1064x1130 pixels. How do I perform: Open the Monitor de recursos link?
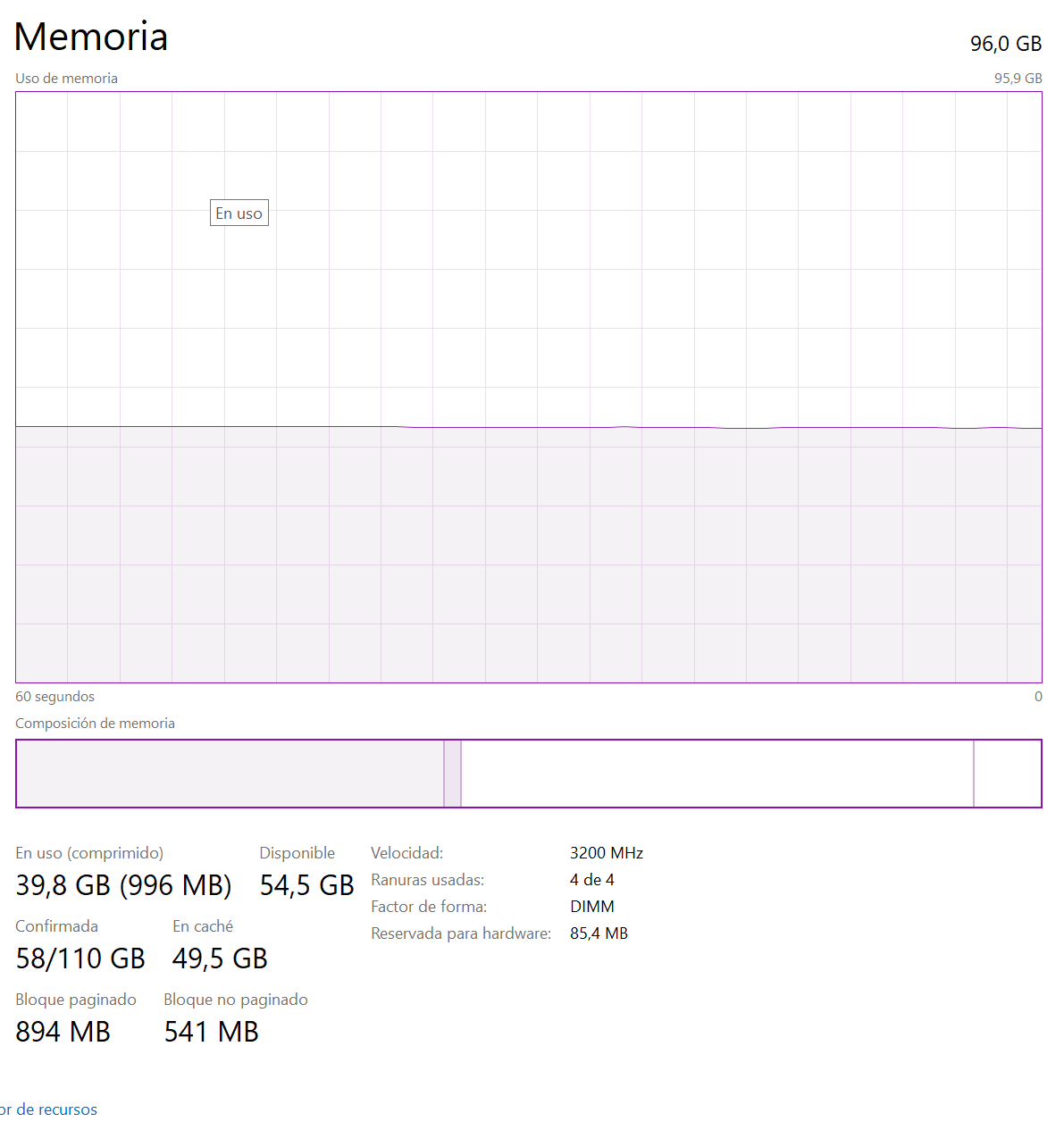pyautogui.click(x=48, y=1109)
